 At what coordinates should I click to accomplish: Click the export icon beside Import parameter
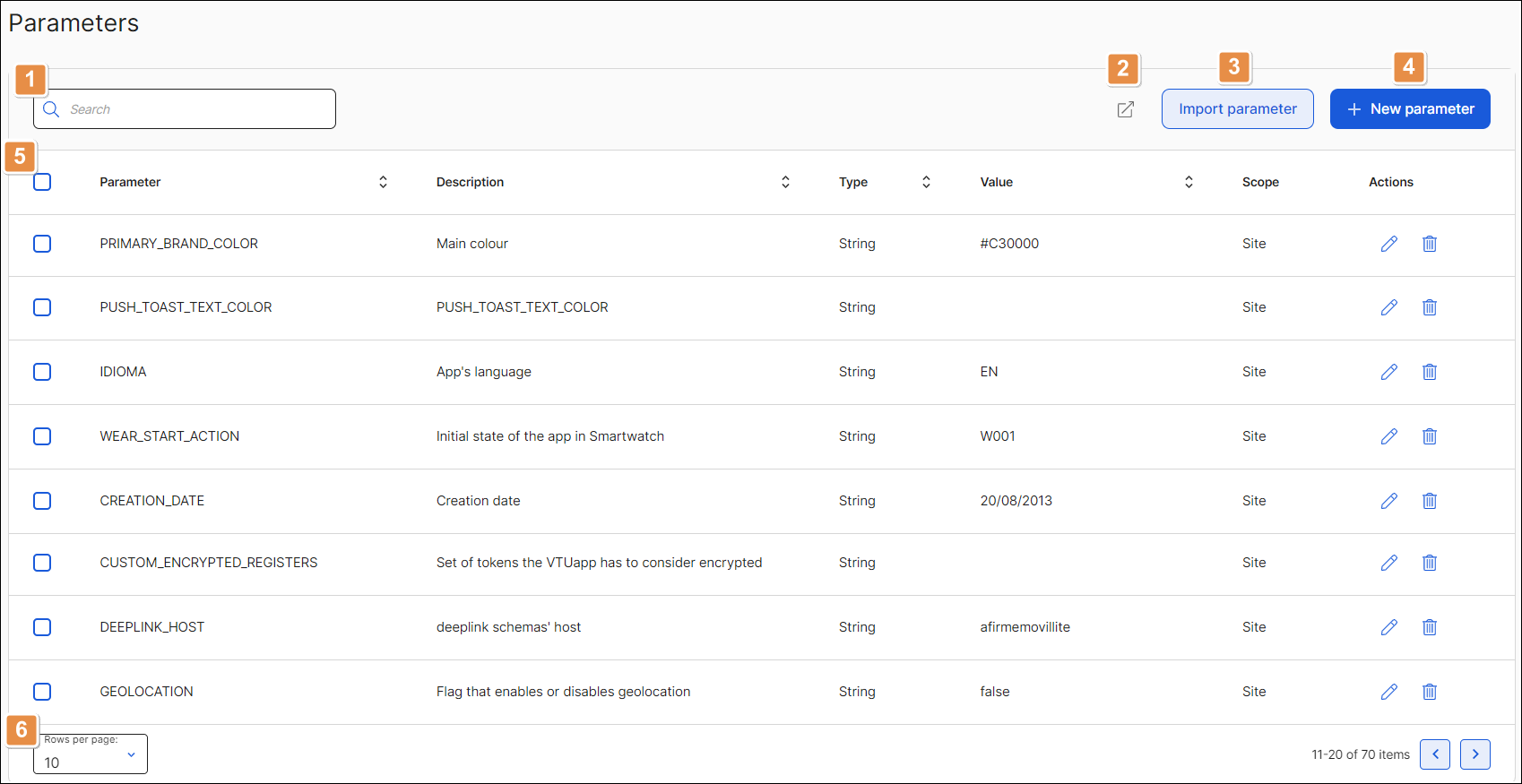pos(1125,109)
